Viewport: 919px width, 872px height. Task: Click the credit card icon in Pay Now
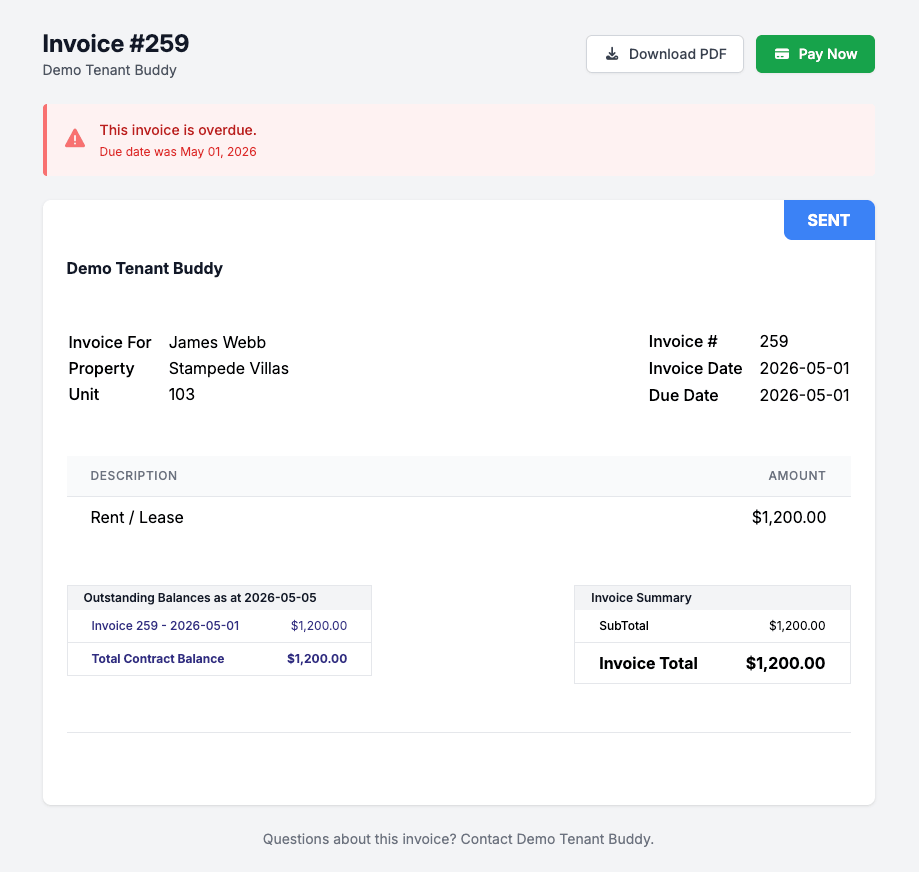pos(782,54)
